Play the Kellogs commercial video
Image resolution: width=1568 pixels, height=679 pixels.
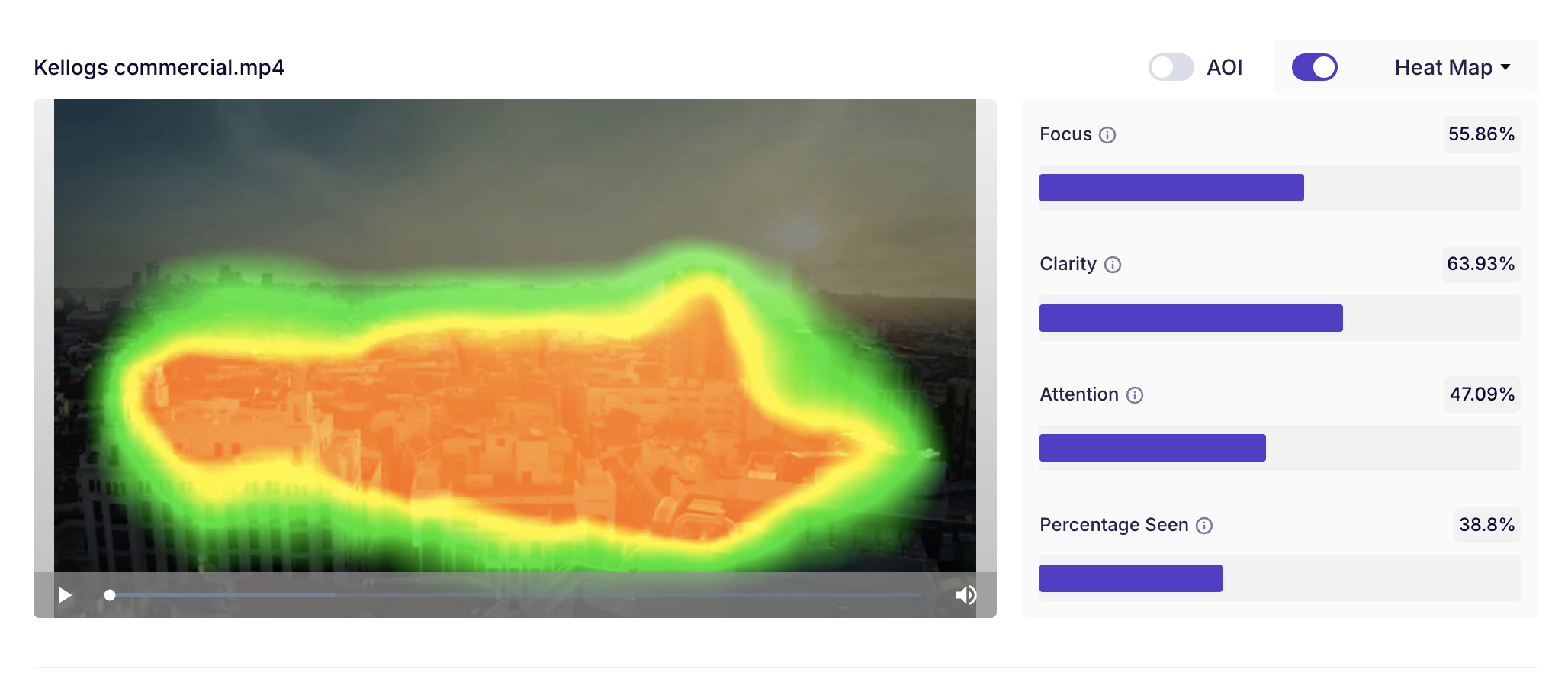[66, 595]
